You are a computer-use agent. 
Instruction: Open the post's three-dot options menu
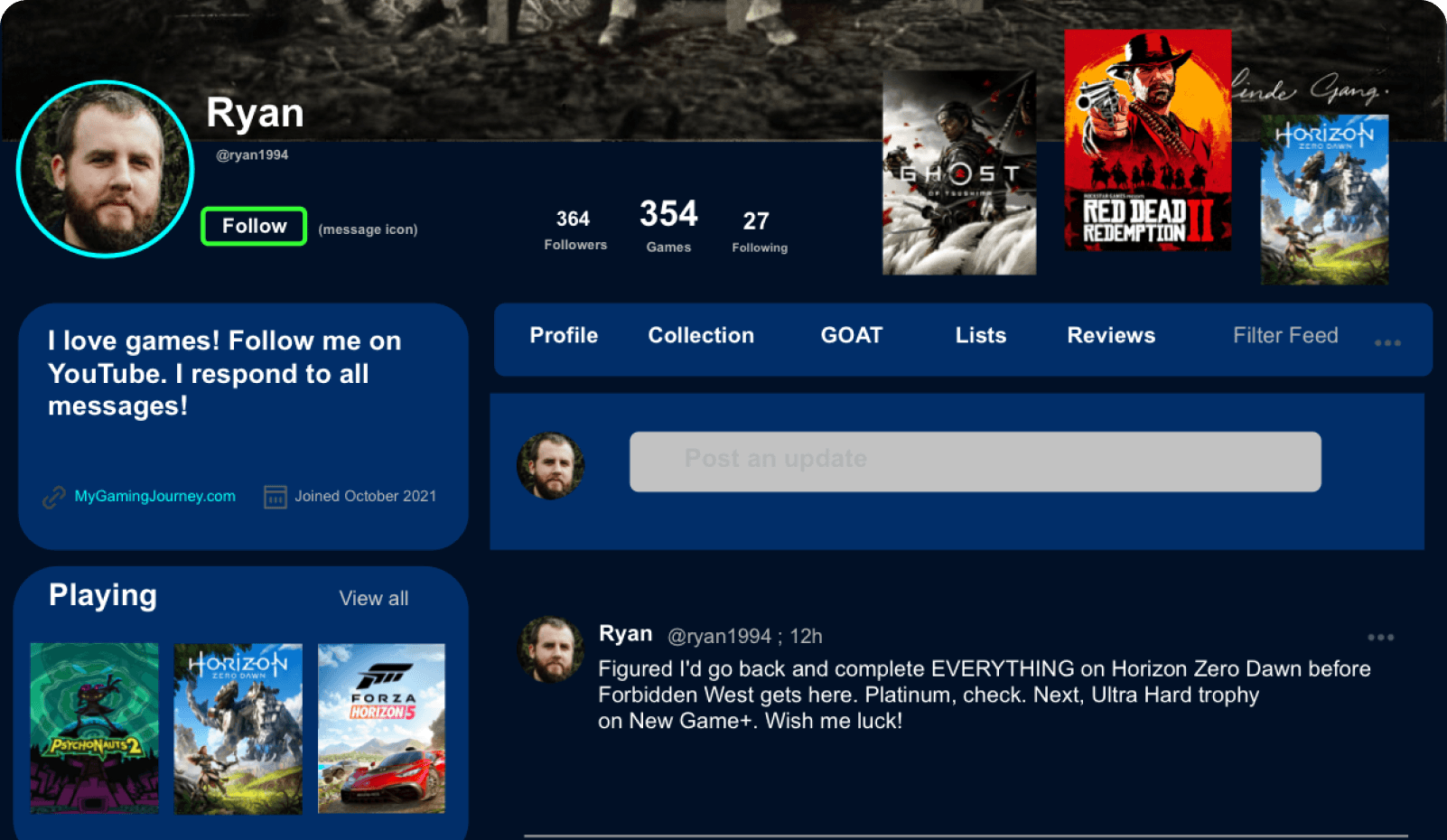pos(1380,637)
